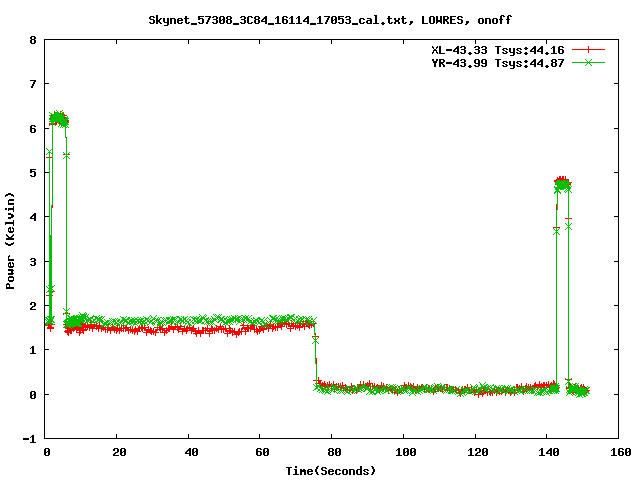Viewport: 640px width, 480px height.
Task: Click the x-axis tick label '100'
Action: [x=406, y=452]
